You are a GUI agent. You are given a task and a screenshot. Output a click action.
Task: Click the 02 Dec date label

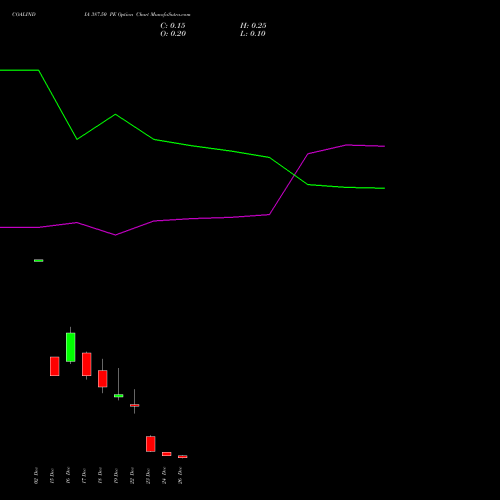click(36, 476)
